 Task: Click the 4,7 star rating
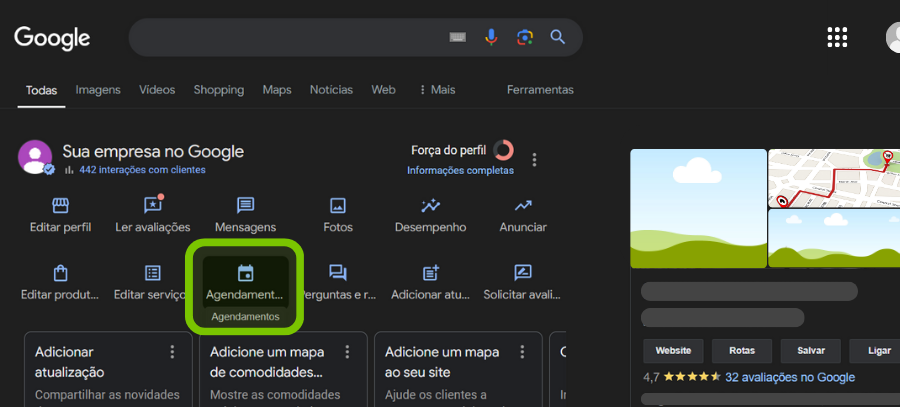(682, 378)
